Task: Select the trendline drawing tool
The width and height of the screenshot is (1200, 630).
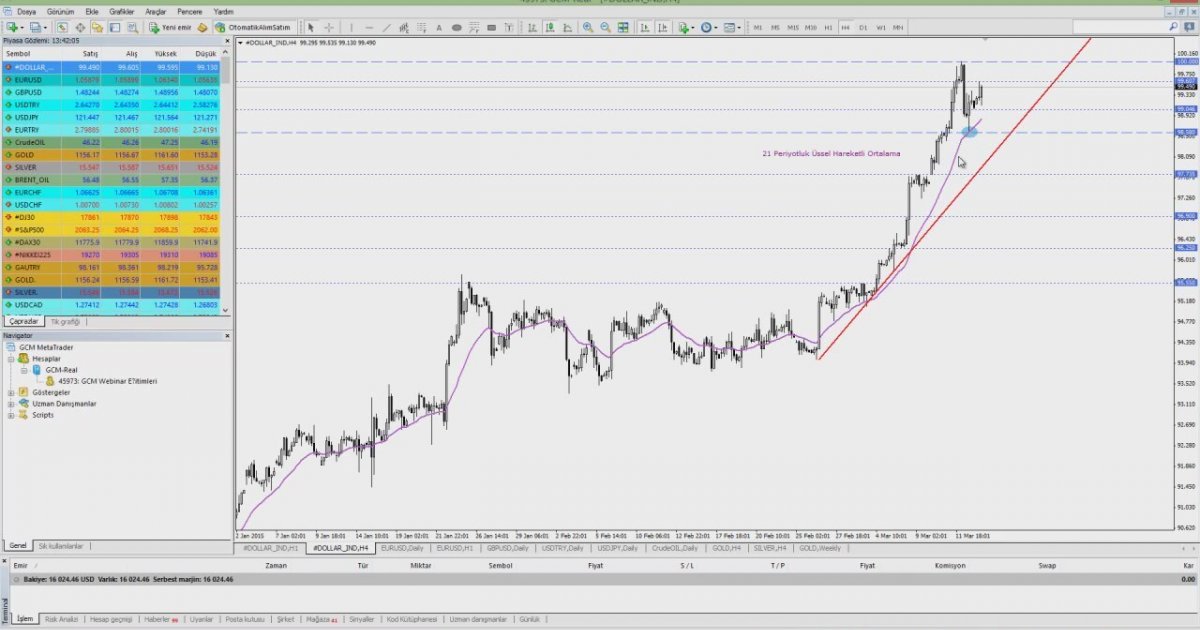Action: [x=387, y=28]
